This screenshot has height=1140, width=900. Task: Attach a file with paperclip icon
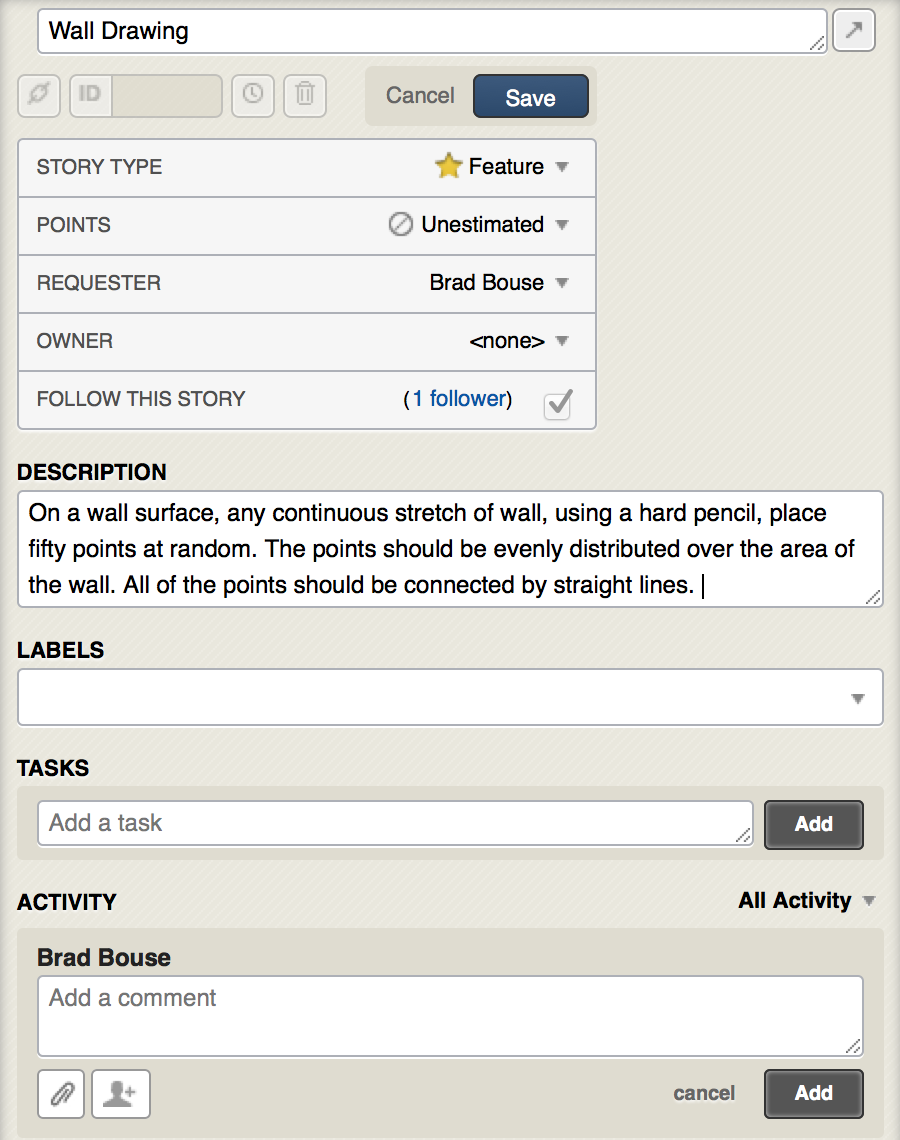point(62,1093)
